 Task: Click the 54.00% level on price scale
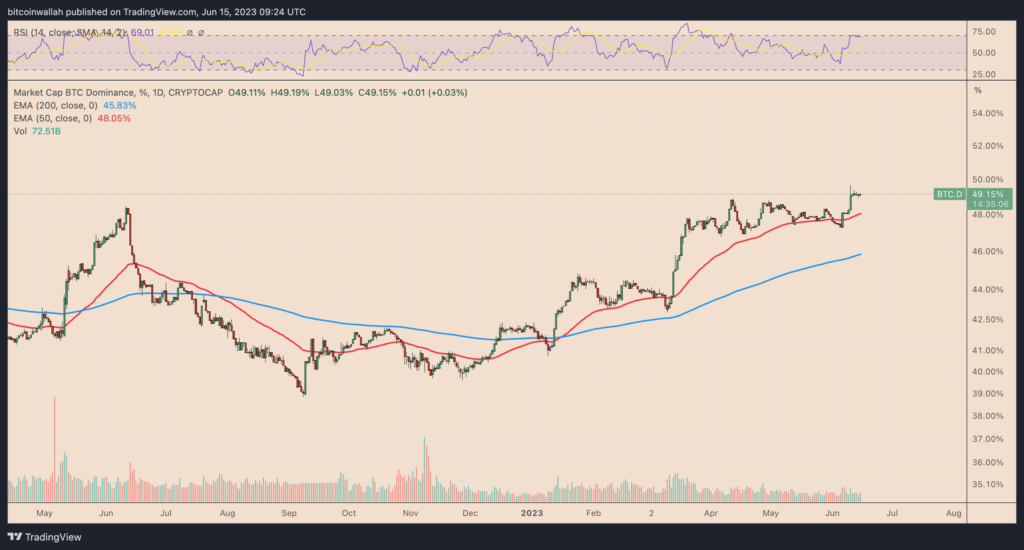point(987,113)
